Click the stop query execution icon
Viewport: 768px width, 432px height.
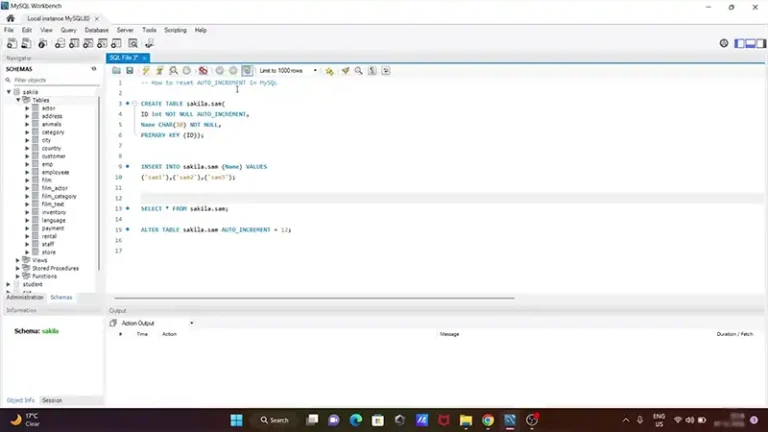pyautogui.click(x=187, y=71)
